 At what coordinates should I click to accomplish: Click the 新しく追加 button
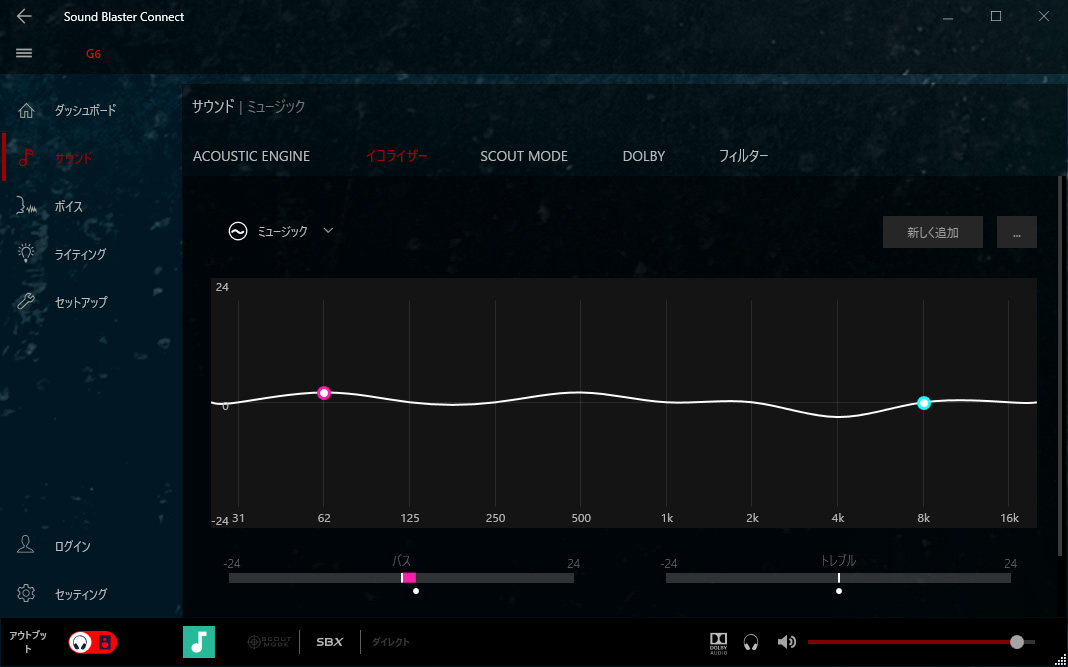(x=932, y=232)
